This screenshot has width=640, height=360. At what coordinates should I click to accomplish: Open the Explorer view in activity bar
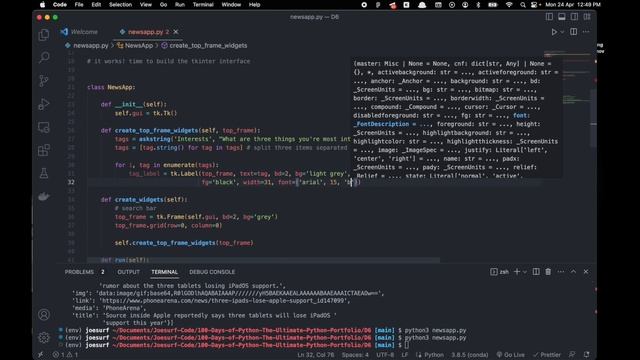pyautogui.click(x=44, y=35)
